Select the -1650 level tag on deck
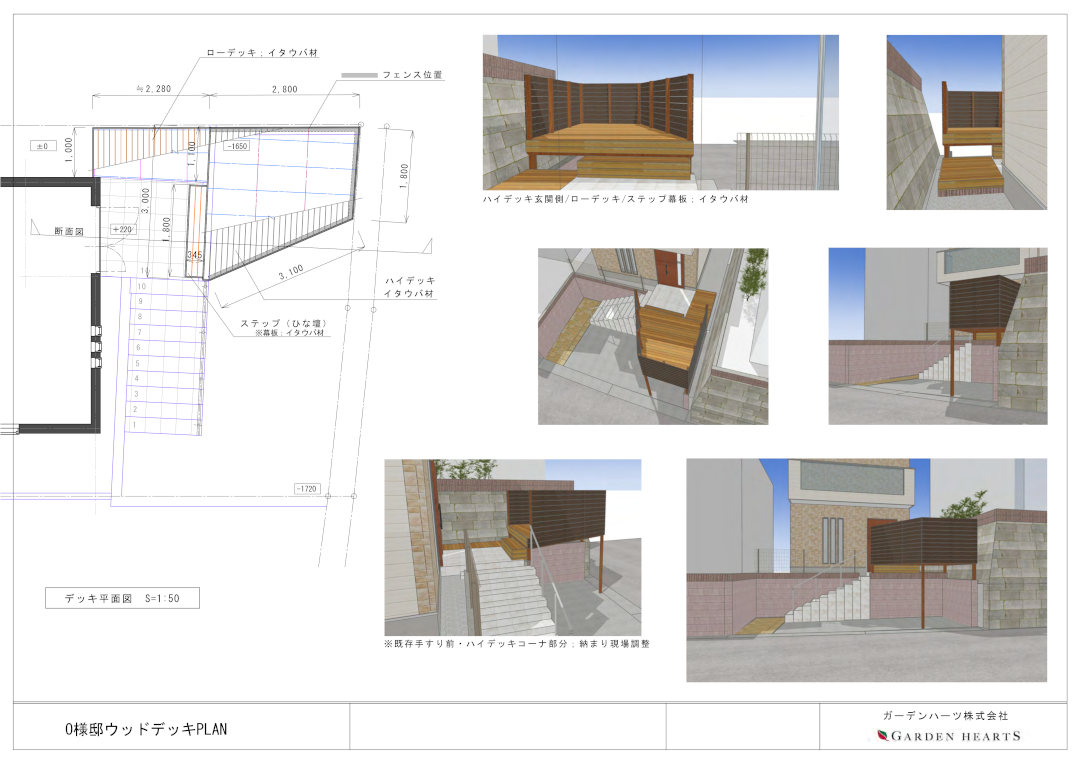The width and height of the screenshot is (1080, 764). coord(238,146)
